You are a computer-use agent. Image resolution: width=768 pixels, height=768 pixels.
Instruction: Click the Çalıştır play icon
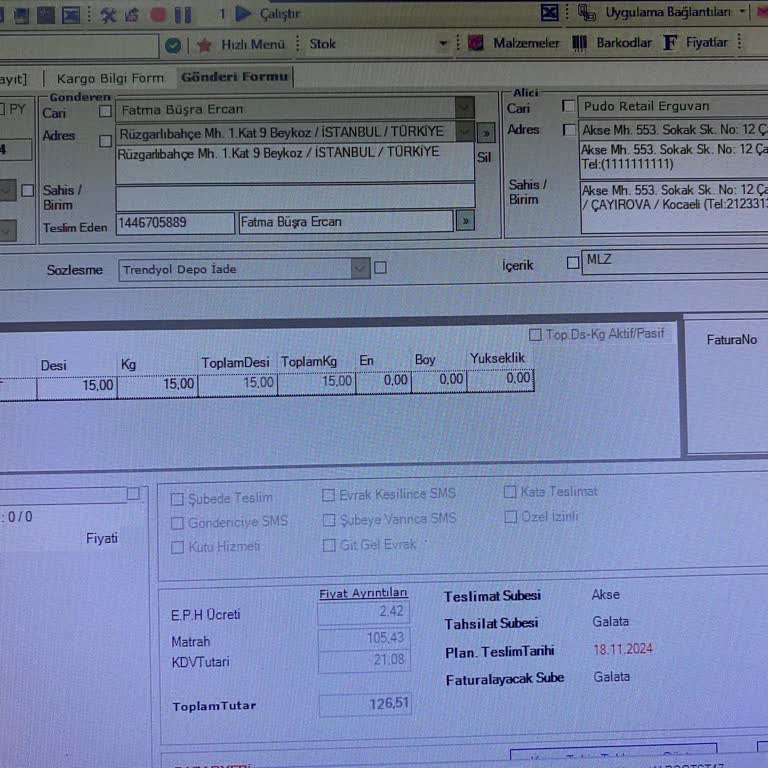pyautogui.click(x=243, y=14)
